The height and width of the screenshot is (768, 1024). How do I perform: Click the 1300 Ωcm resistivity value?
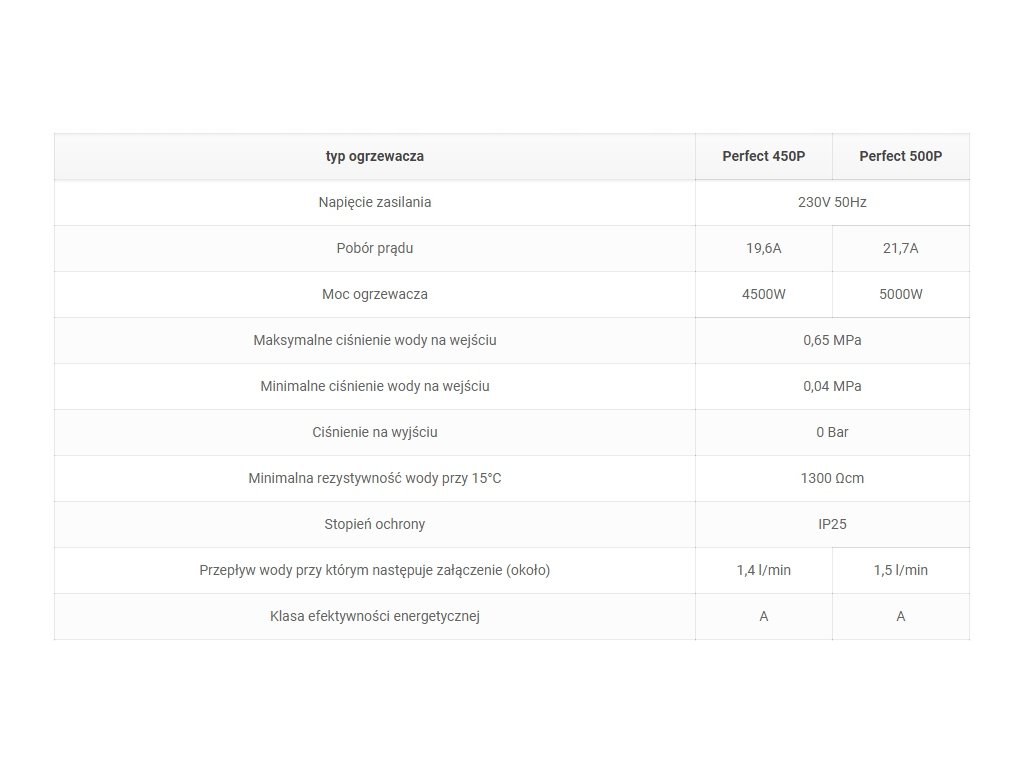click(832, 478)
